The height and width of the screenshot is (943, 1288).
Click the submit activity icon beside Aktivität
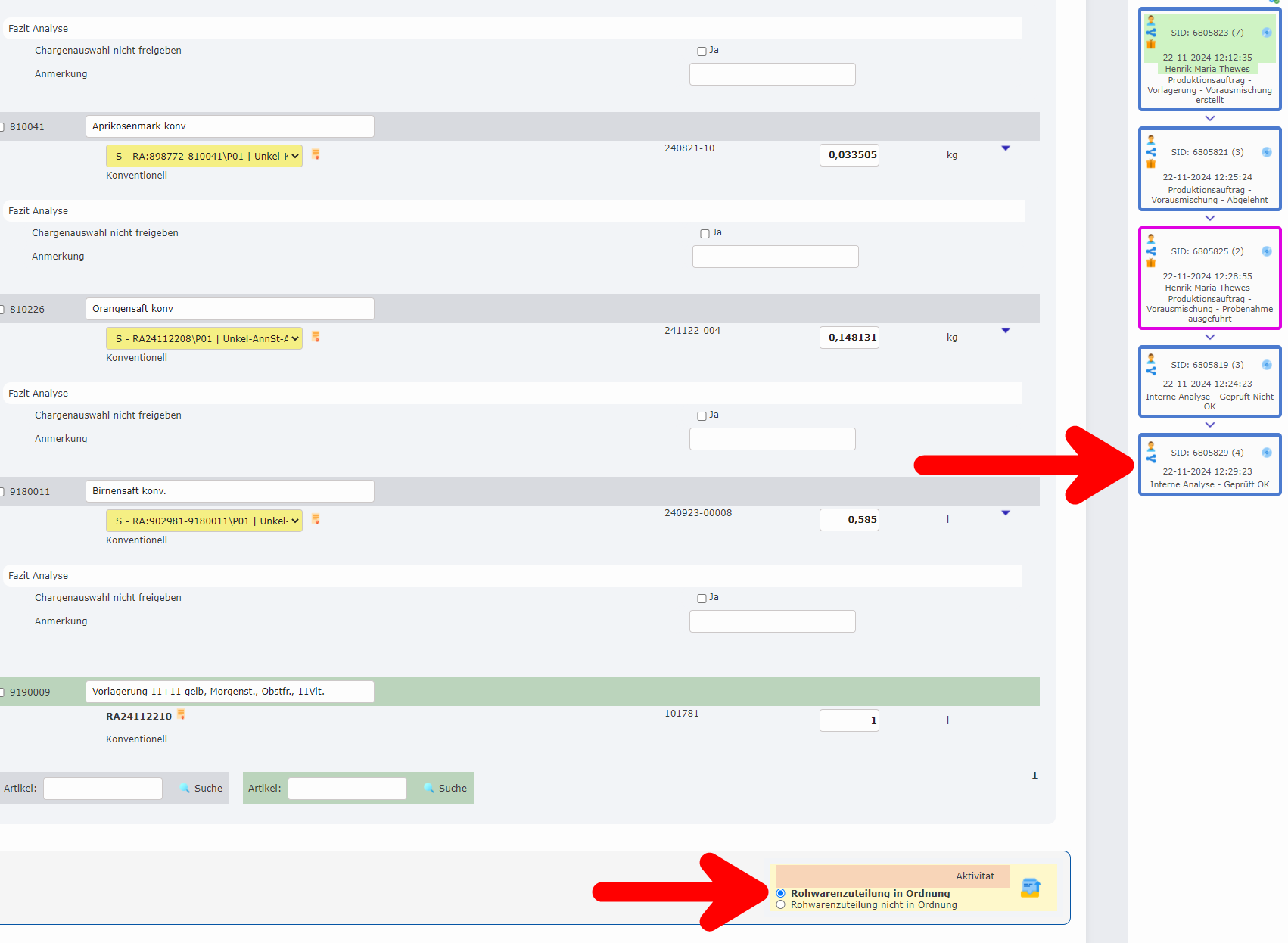pos(1030,887)
